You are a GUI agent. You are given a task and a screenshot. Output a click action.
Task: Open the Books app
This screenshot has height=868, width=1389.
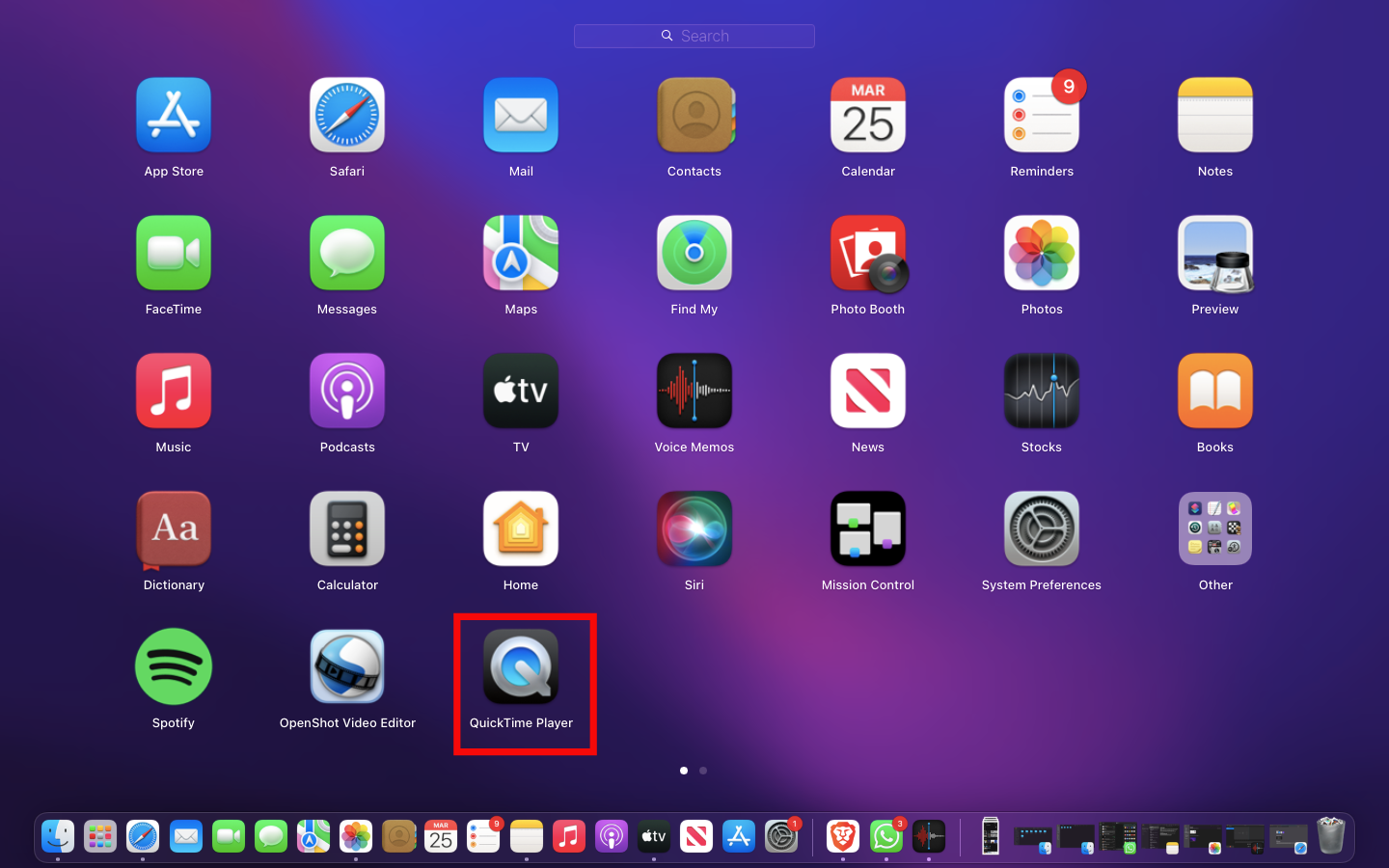1215,392
